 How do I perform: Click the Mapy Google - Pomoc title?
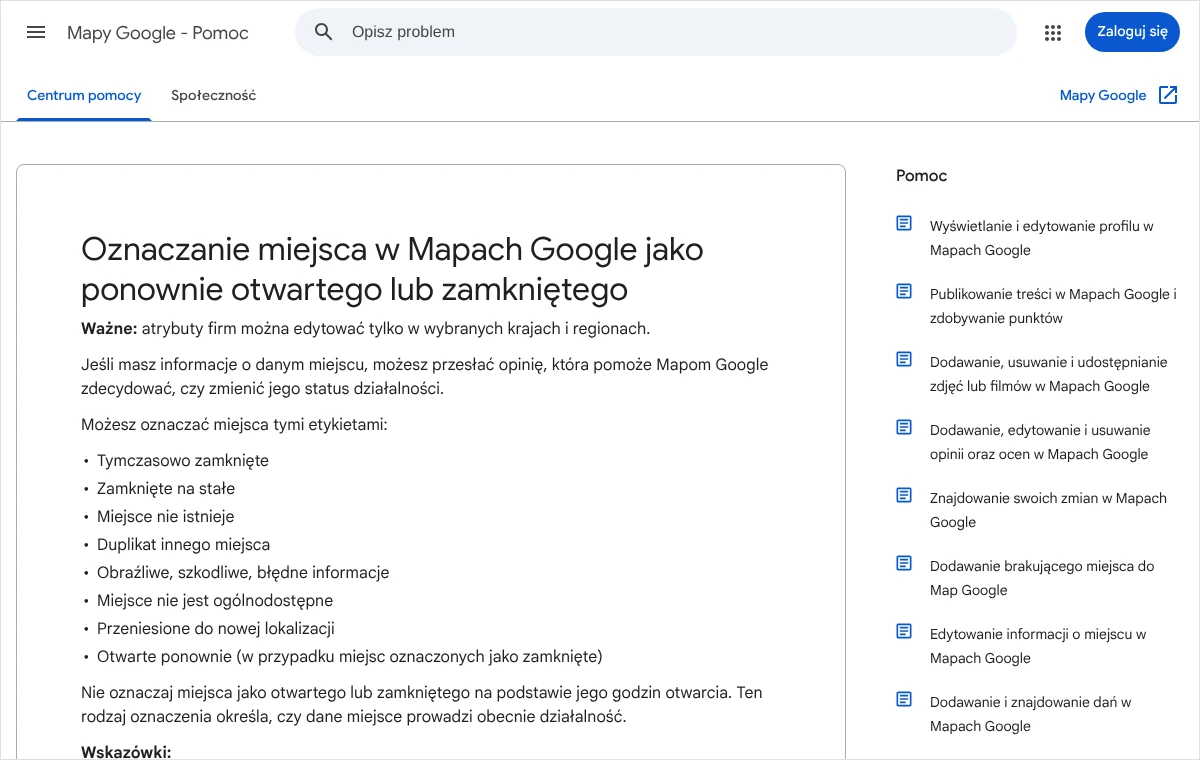pyautogui.click(x=158, y=33)
